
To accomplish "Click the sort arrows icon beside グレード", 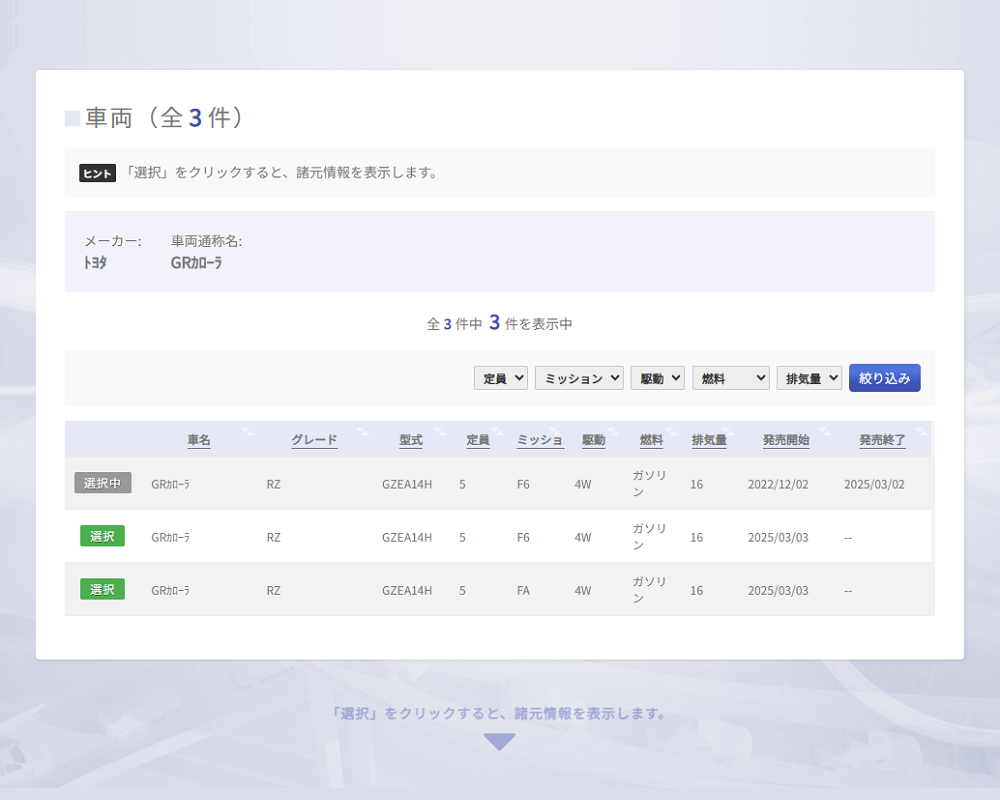I will click(363, 432).
